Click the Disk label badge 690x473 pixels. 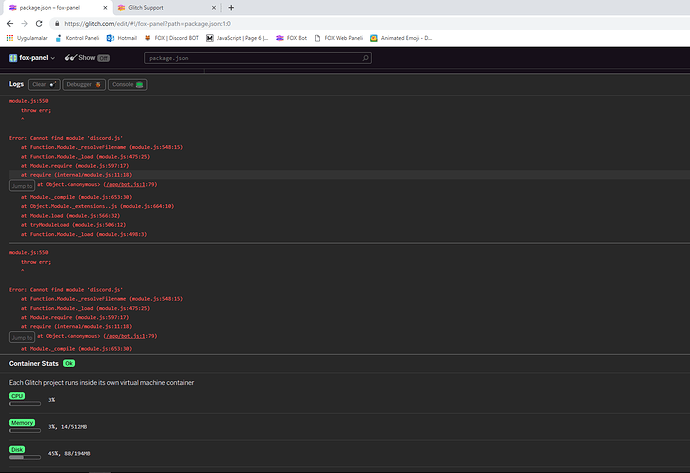click(x=17, y=450)
